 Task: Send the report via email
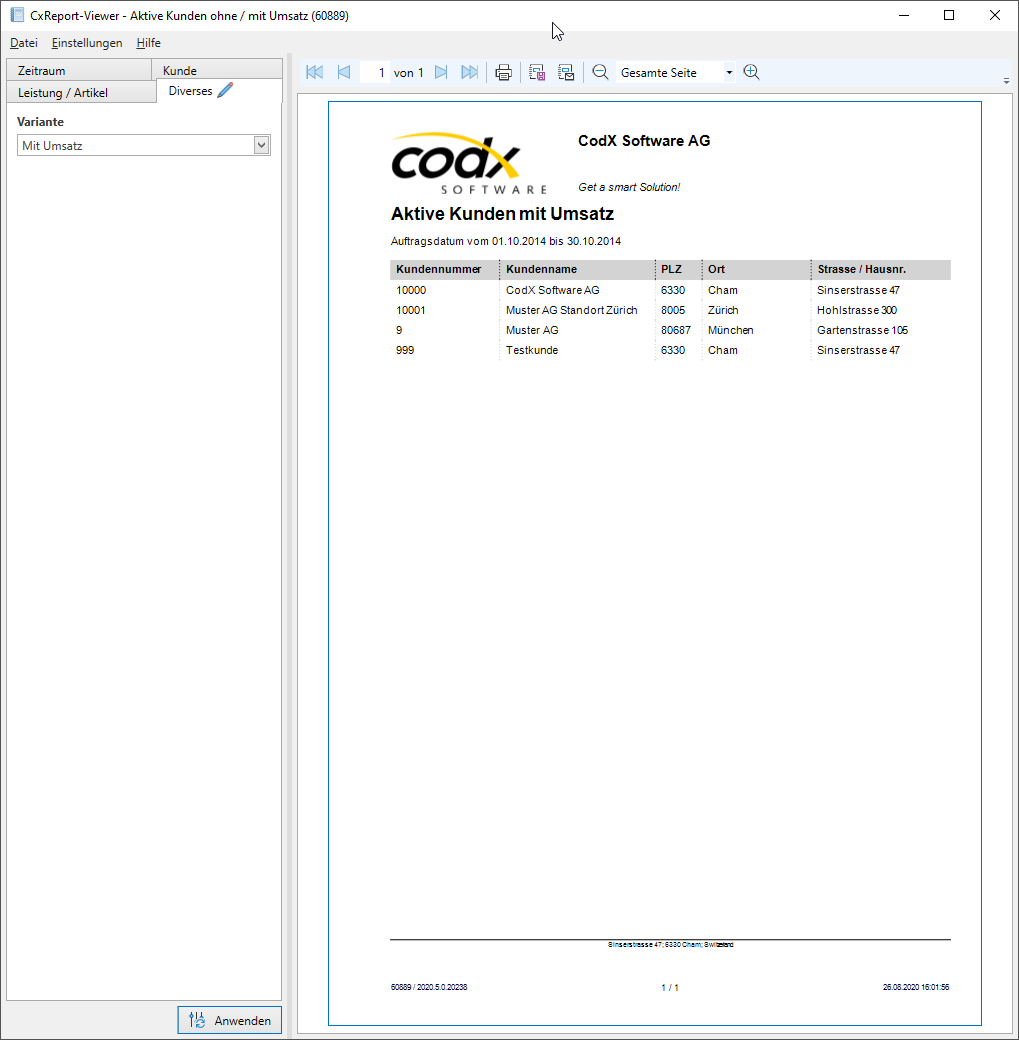click(x=566, y=71)
